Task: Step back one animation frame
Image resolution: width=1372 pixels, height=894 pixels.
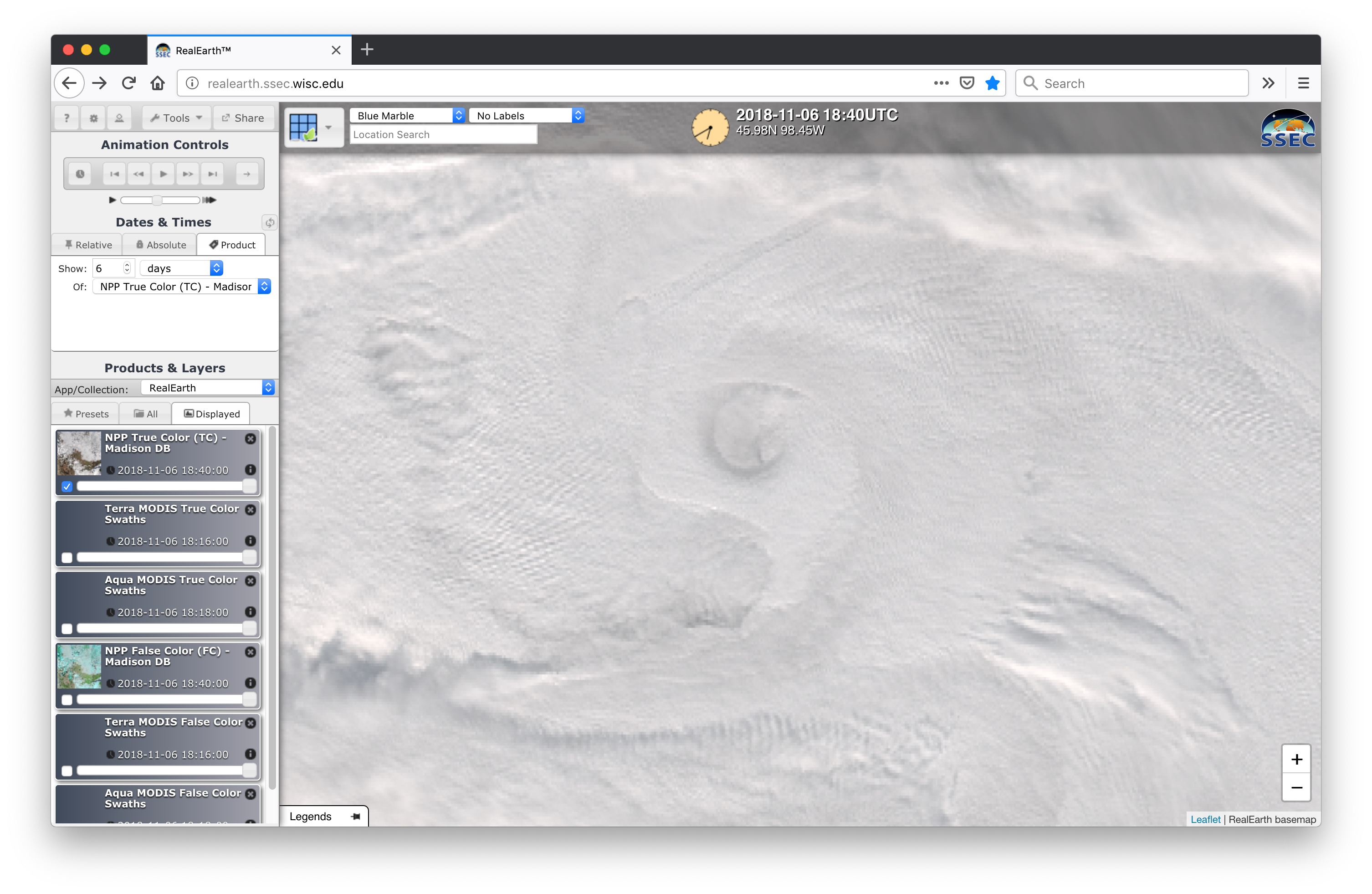Action: (138, 174)
